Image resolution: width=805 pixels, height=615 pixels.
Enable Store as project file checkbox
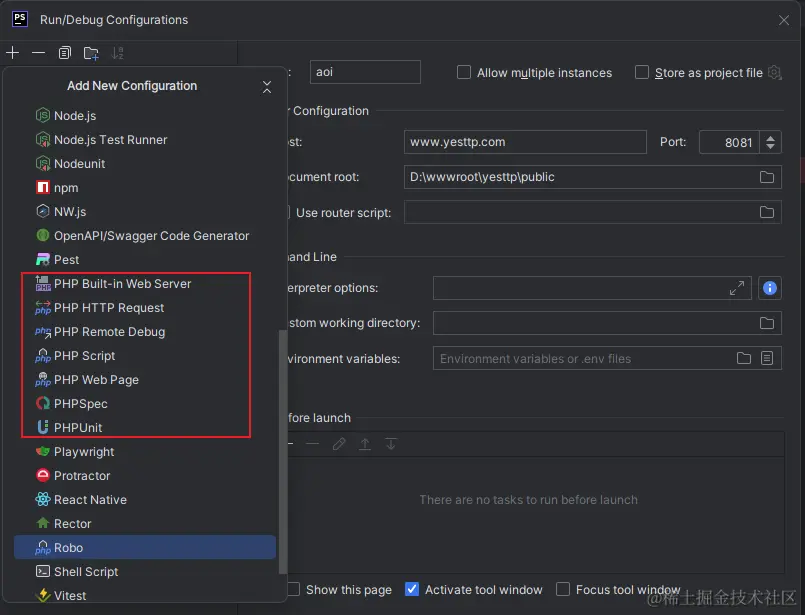pos(642,72)
